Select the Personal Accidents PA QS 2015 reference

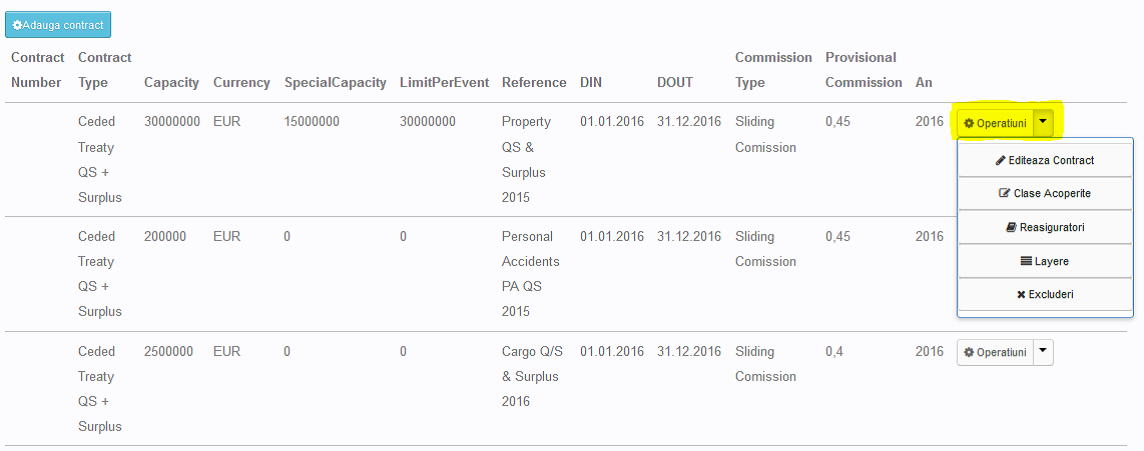(x=530, y=274)
